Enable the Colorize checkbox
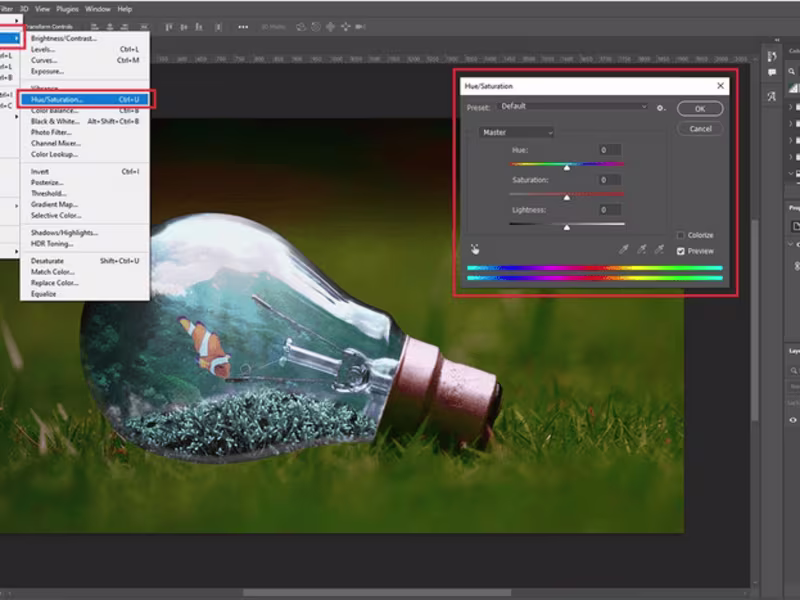800x600 pixels. click(x=680, y=235)
